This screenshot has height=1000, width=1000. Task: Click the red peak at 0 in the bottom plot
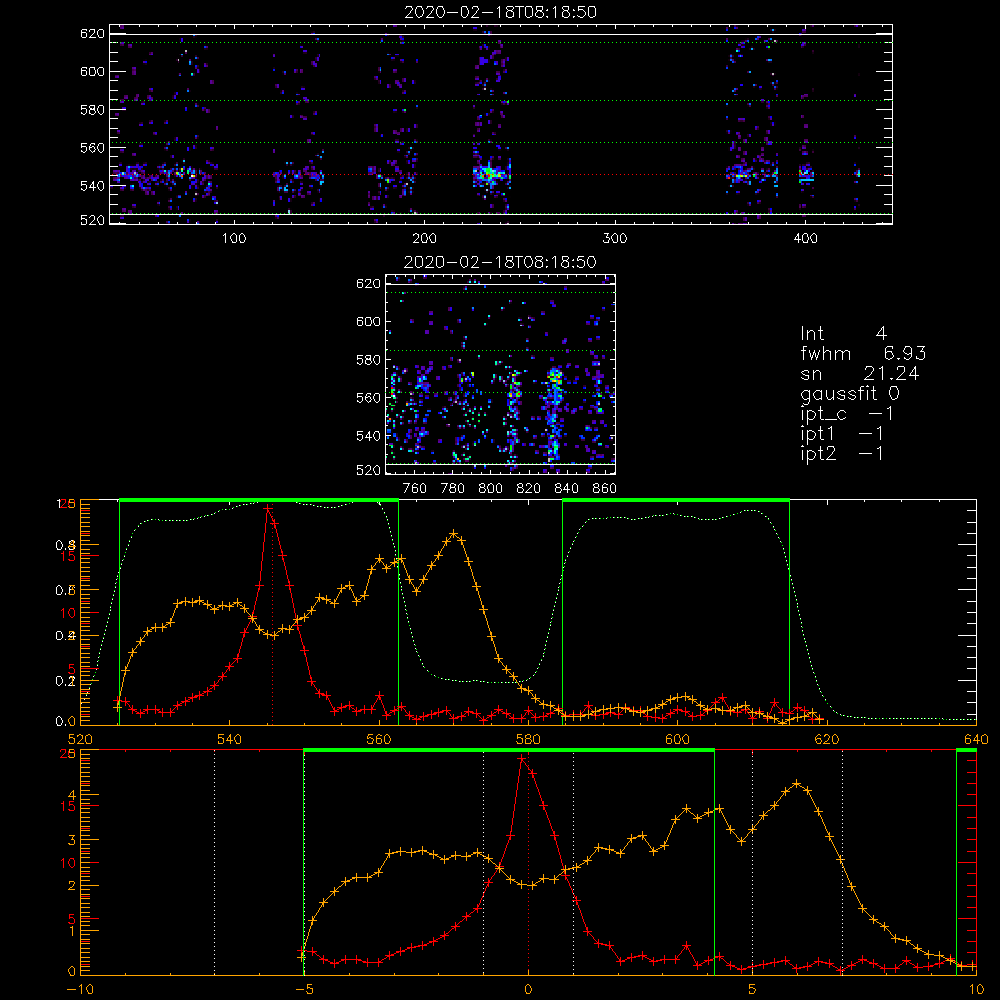click(x=522, y=758)
